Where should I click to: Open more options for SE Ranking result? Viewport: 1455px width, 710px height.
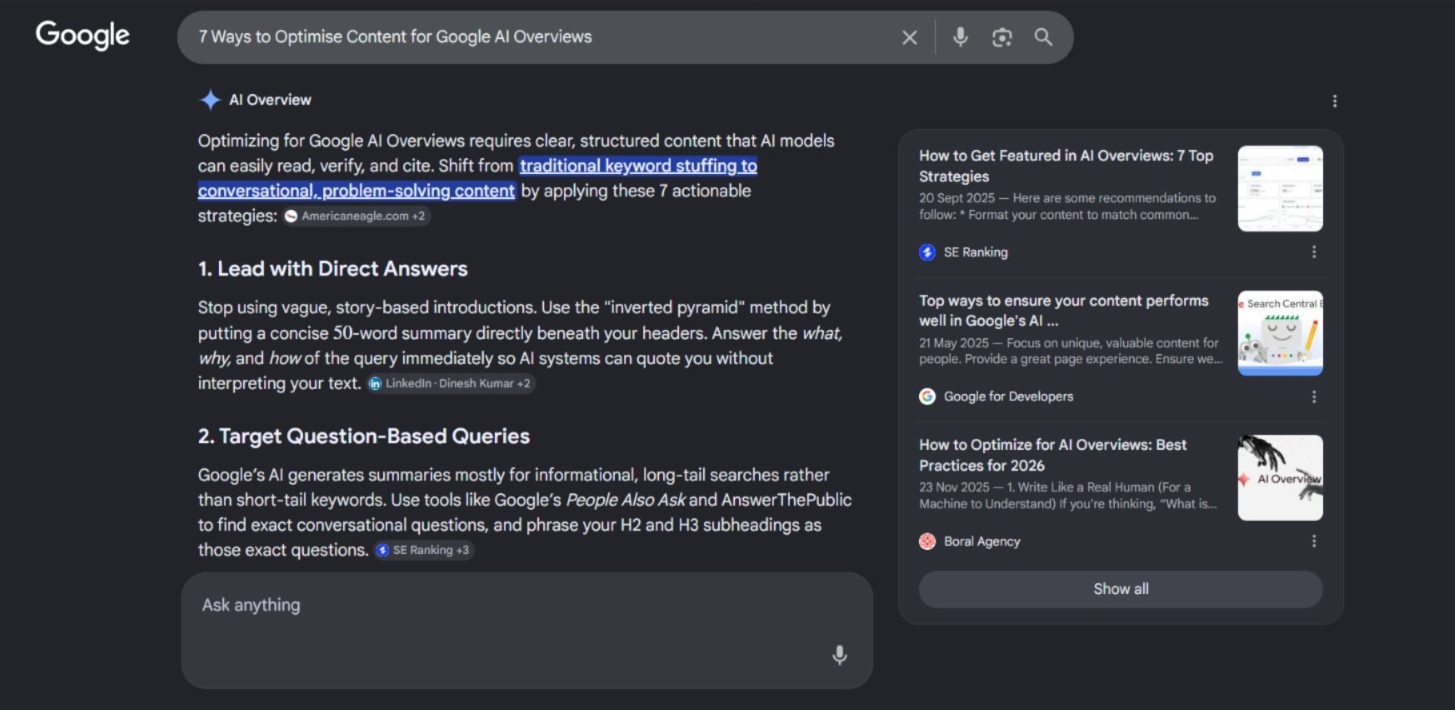pyautogui.click(x=1314, y=252)
